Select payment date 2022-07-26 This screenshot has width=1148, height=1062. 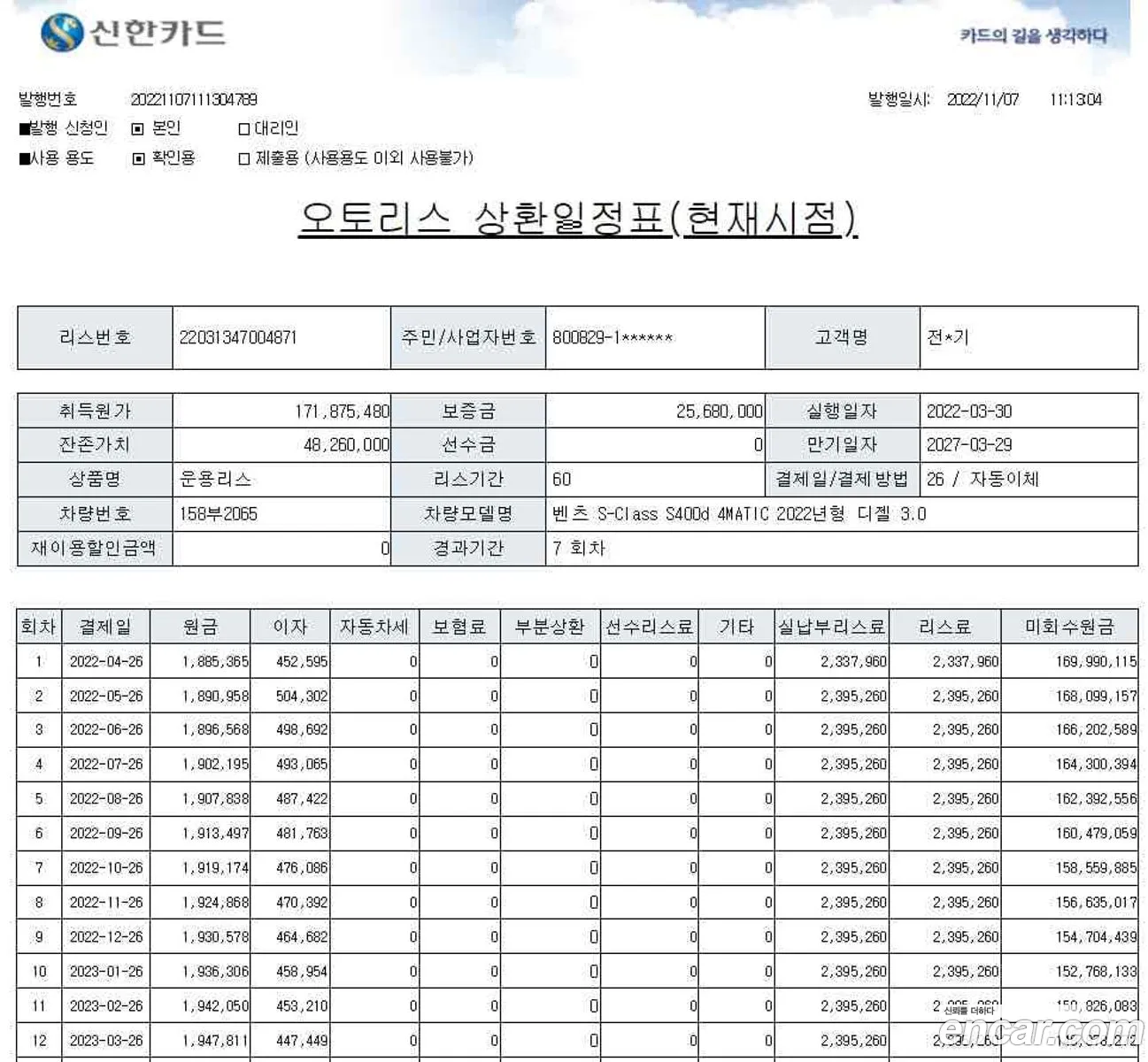click(106, 764)
